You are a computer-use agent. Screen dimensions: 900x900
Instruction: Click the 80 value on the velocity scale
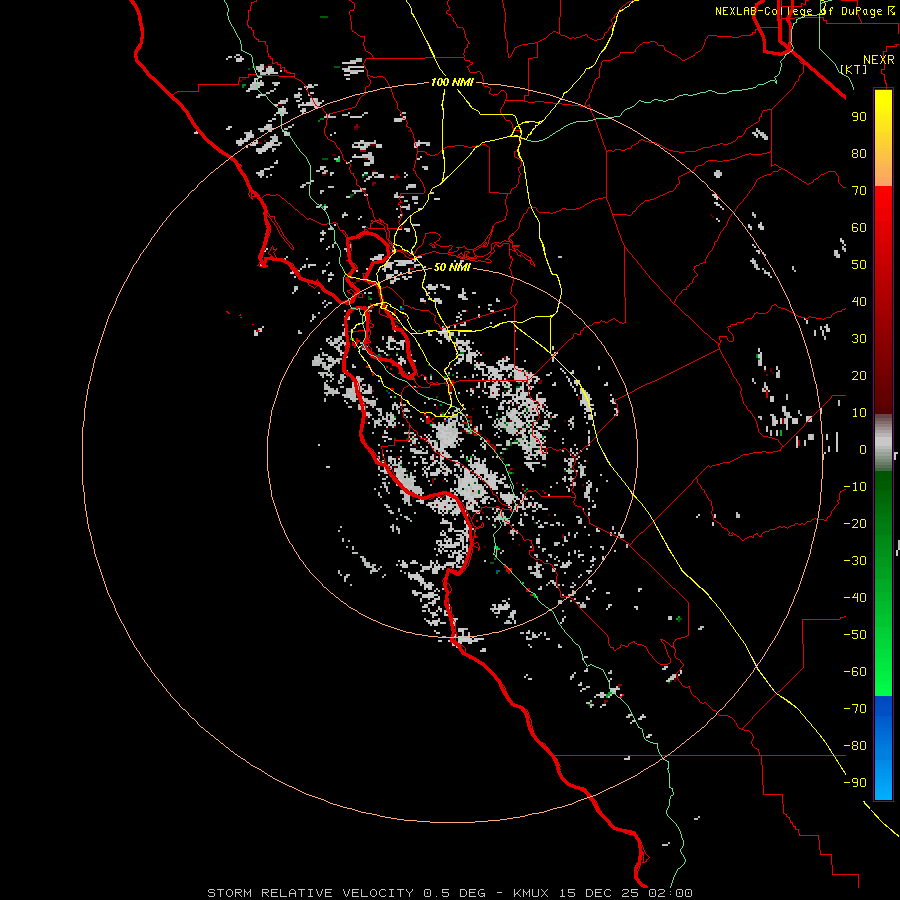click(x=859, y=154)
